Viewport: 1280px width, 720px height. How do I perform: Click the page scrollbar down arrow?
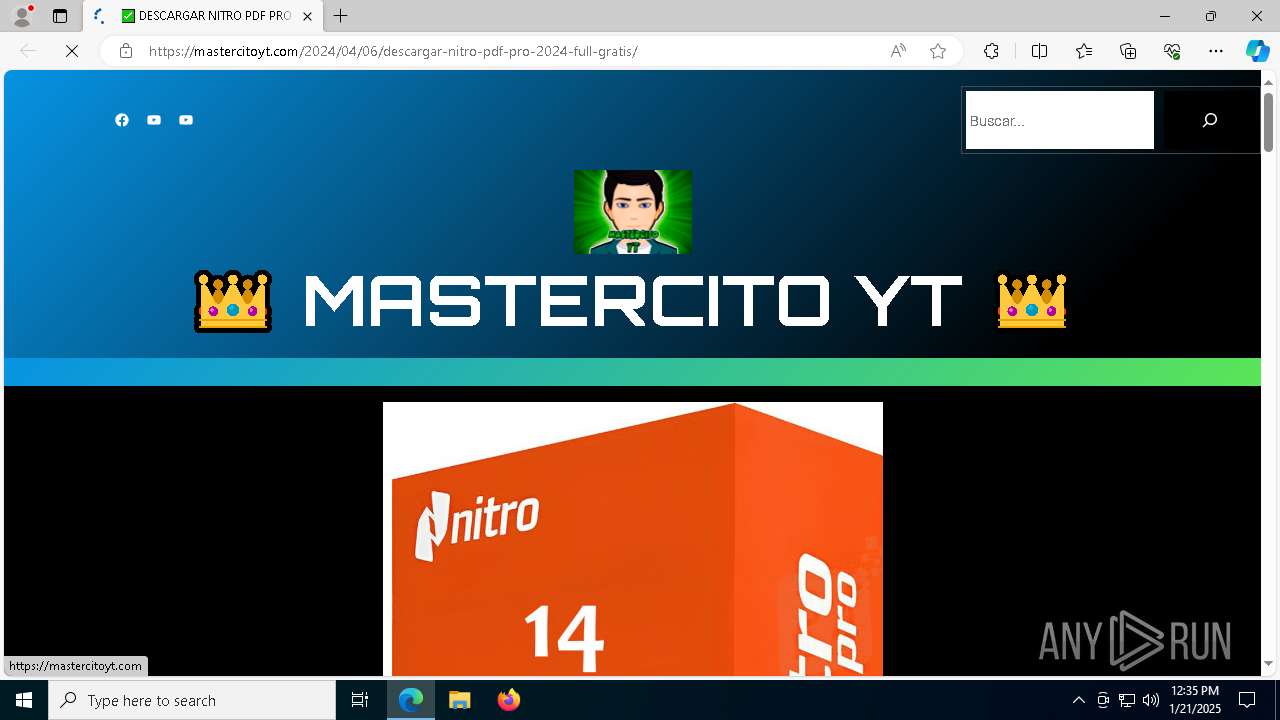point(1269,663)
